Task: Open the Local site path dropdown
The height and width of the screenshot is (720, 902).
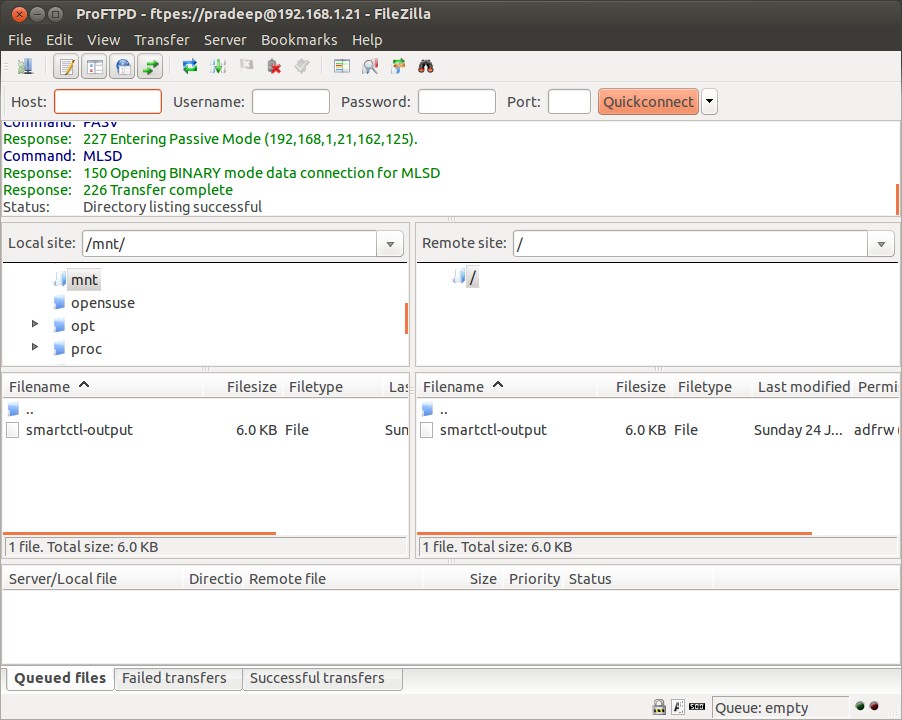Action: click(390, 244)
